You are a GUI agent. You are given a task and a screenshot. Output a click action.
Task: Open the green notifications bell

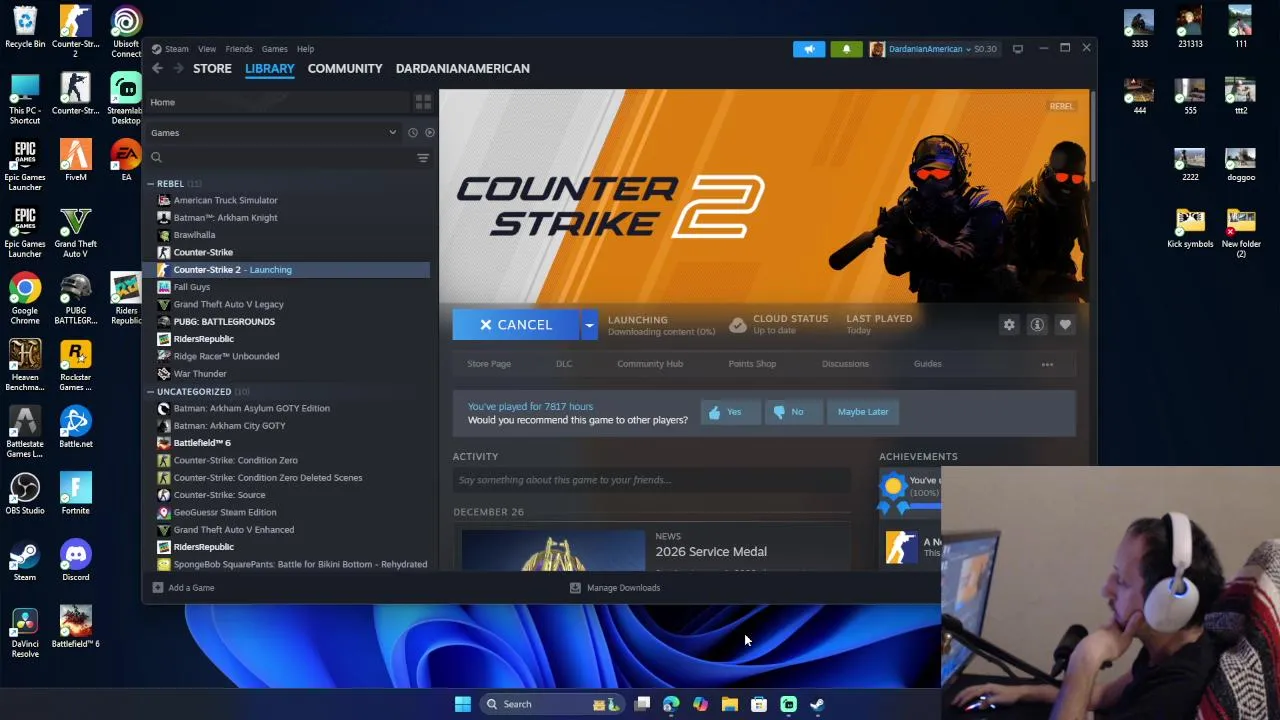846,49
